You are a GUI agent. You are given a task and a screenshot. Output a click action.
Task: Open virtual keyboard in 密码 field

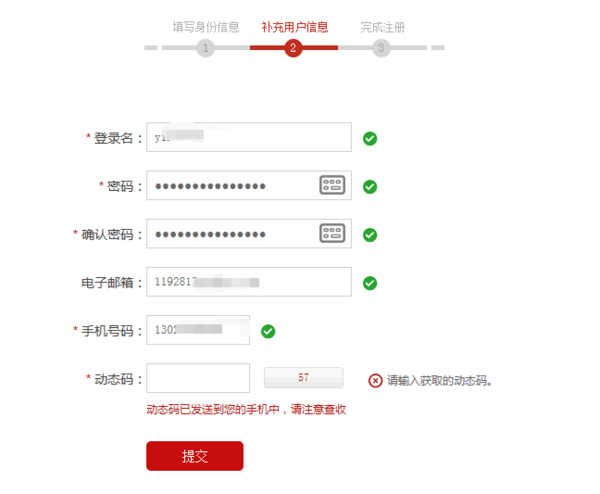click(332, 185)
